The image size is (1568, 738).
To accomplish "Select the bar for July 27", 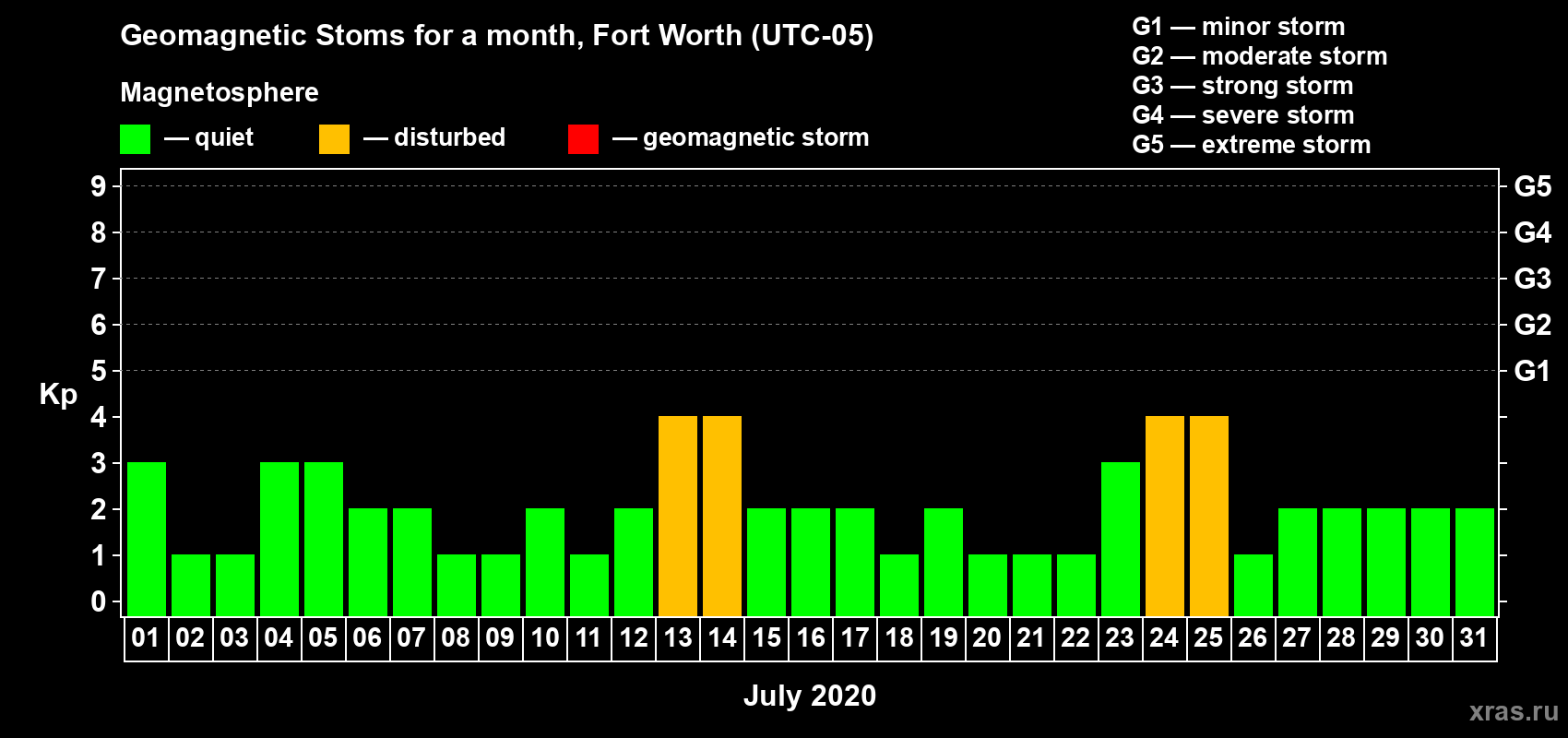I will click(1298, 563).
